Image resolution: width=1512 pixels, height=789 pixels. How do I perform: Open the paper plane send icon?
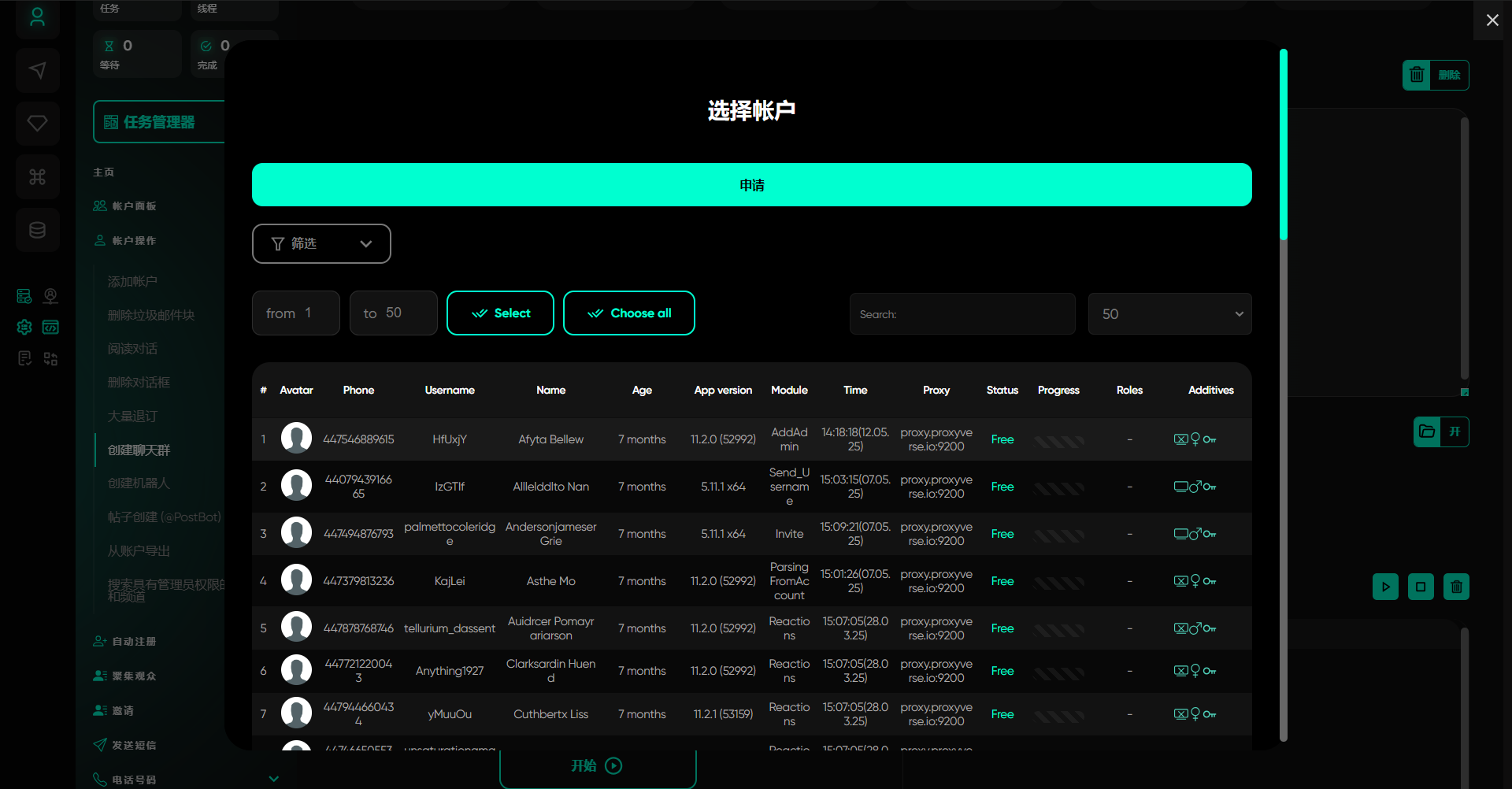(37, 71)
